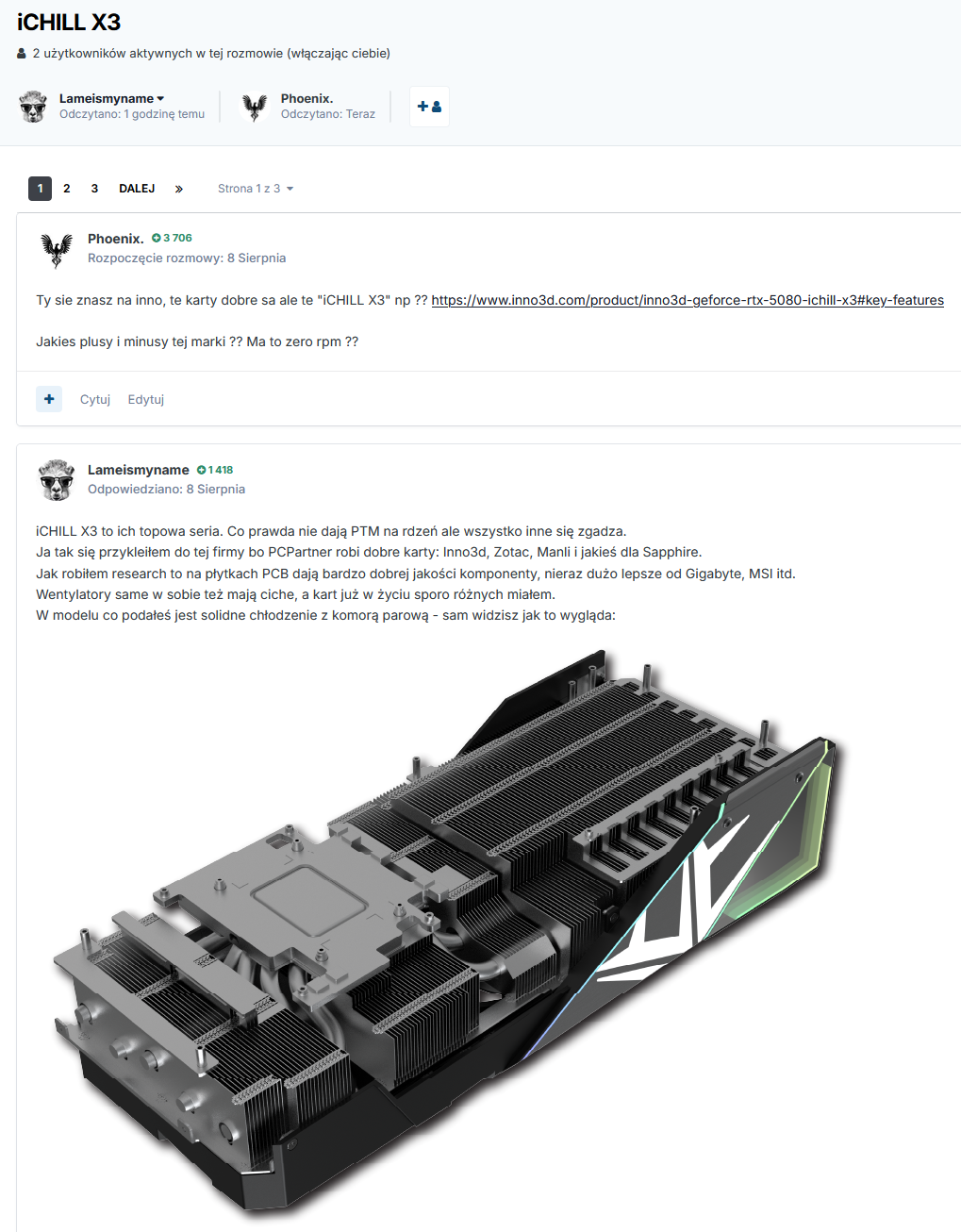Click the add participant icon button

[429, 107]
